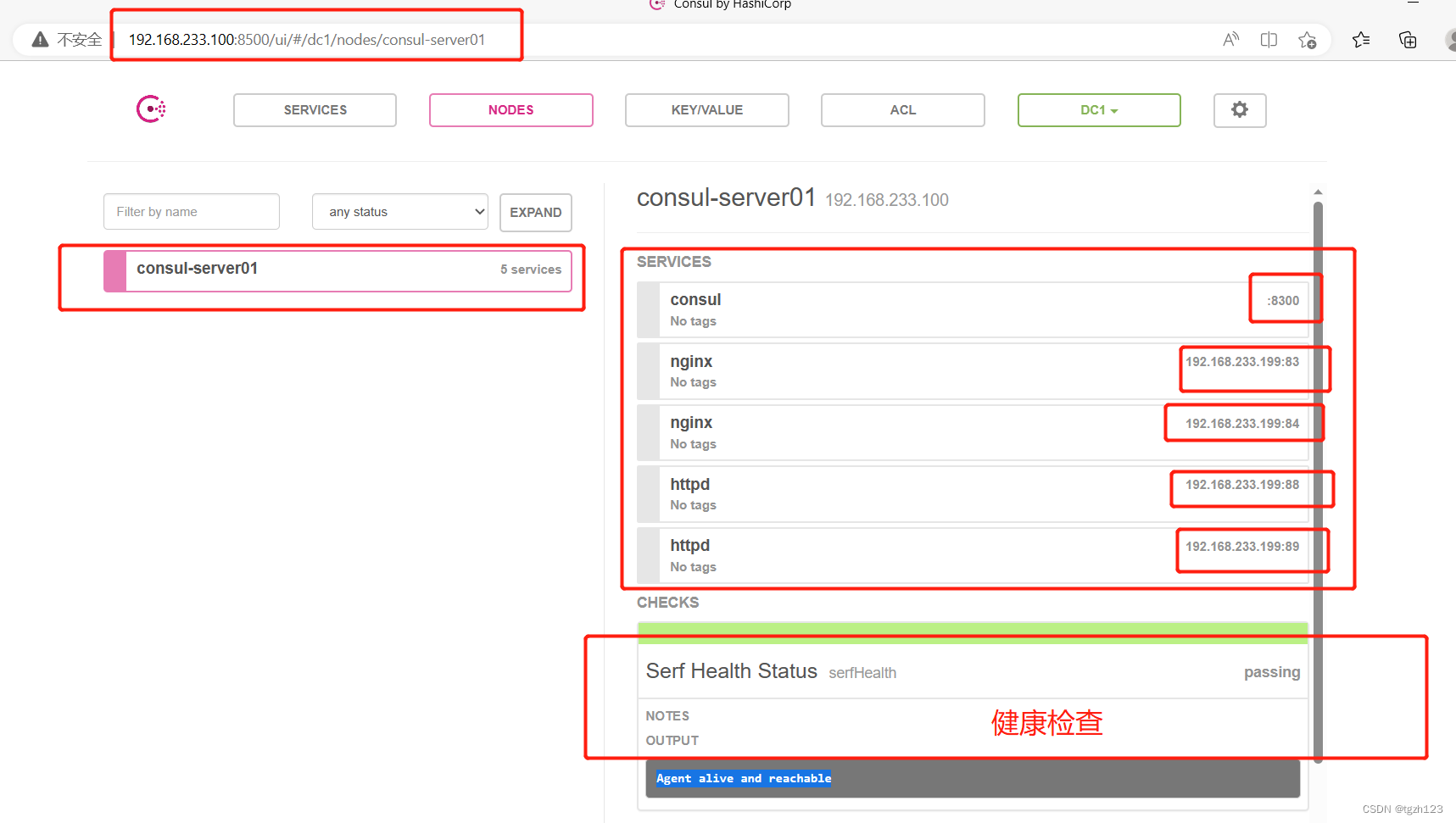
Task: Click the :8300 consul service port link
Action: coord(1283,300)
